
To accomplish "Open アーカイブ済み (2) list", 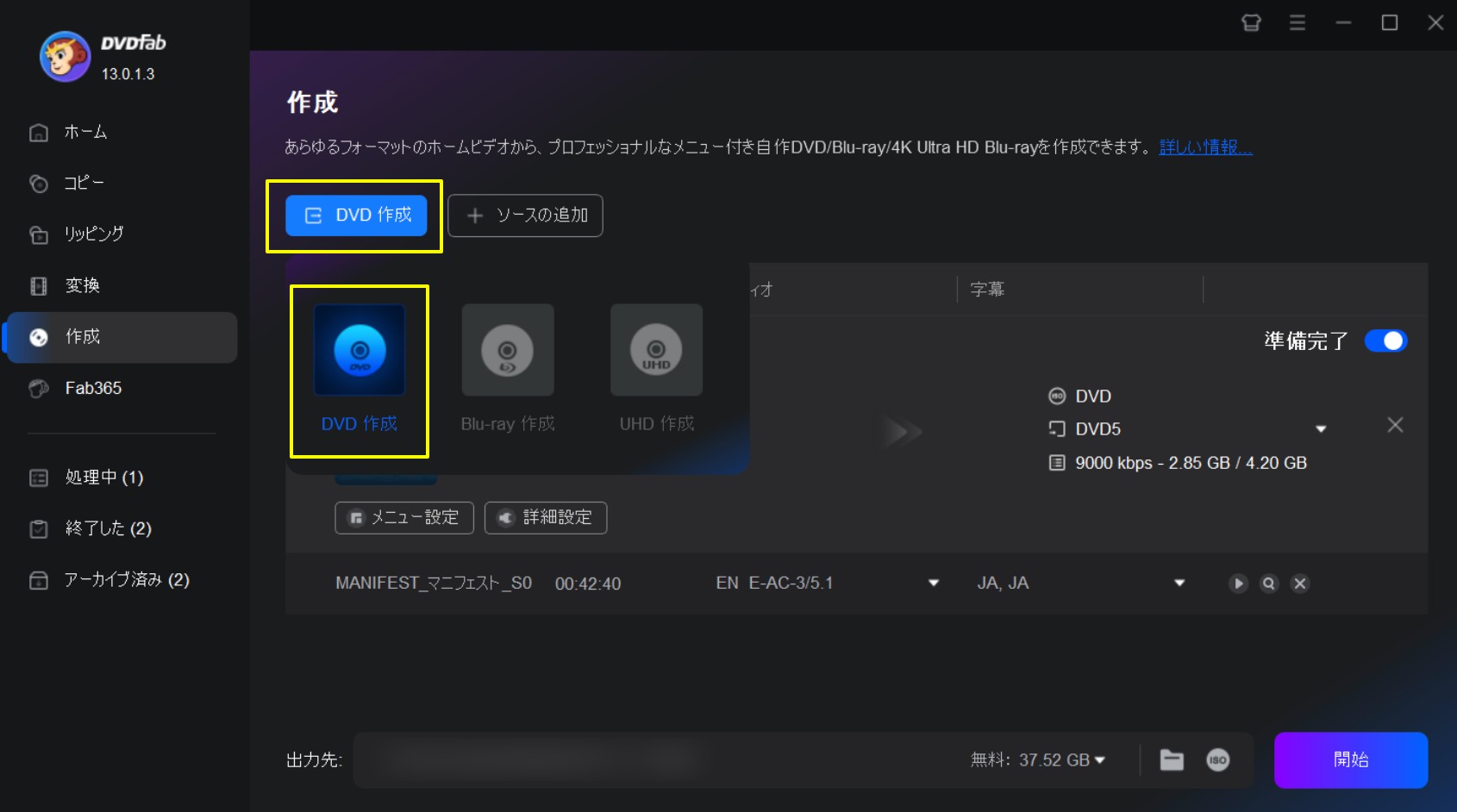I will tap(121, 579).
